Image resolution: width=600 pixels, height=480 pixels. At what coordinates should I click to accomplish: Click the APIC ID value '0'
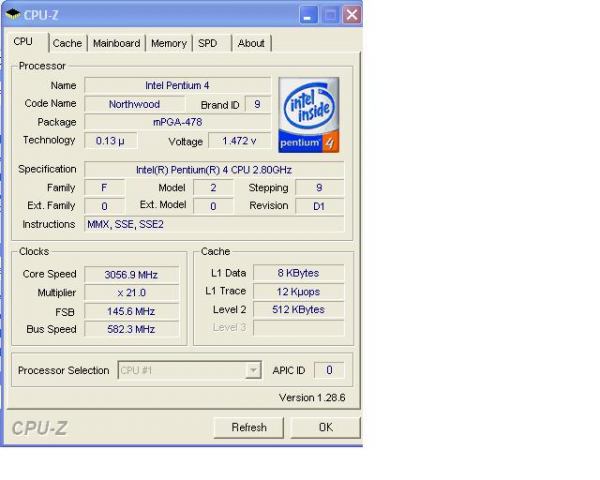coord(329,370)
